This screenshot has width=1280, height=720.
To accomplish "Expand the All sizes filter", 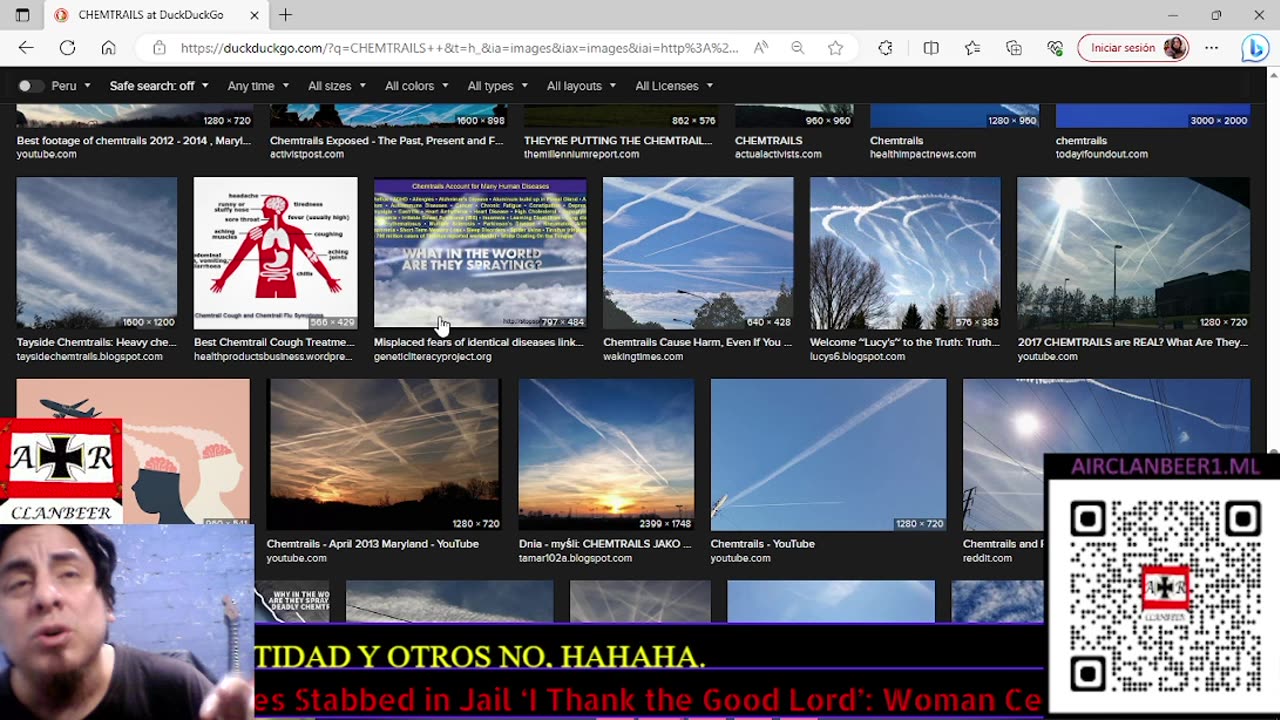I will 337,86.
